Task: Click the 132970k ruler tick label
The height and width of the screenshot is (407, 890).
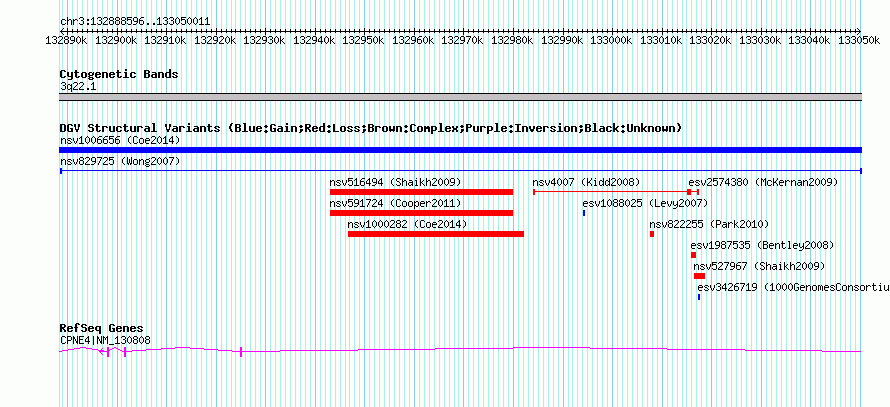Action: [463, 40]
